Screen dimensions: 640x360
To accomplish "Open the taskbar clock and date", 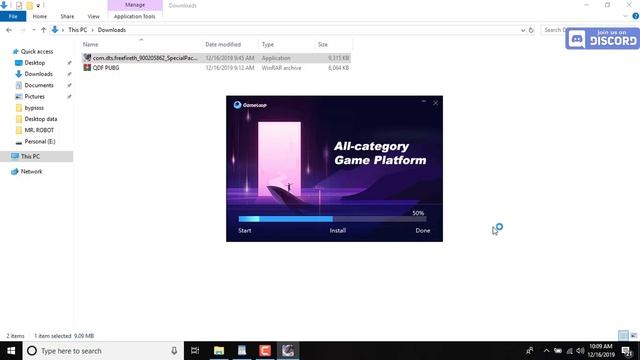I will [x=601, y=351].
